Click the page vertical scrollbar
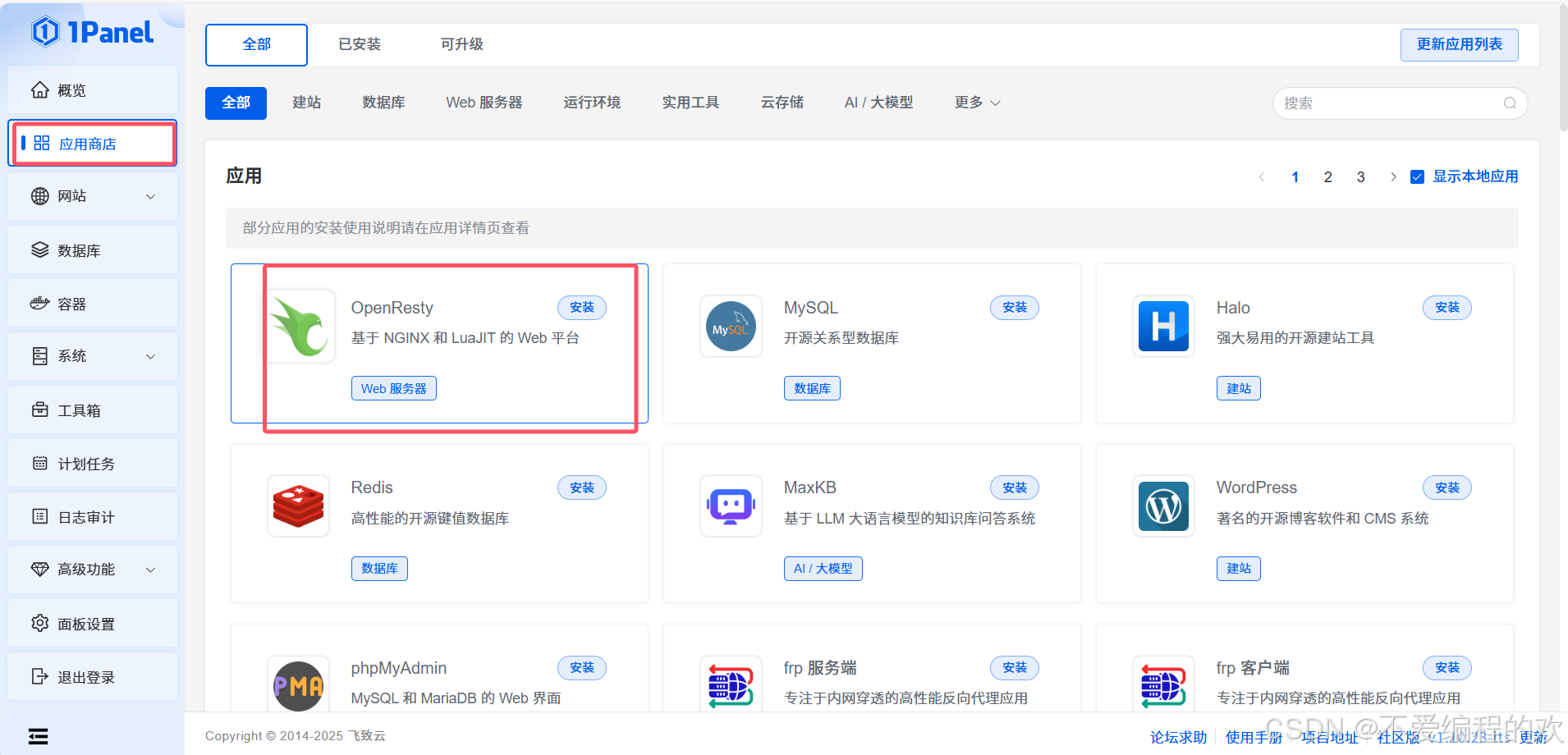The width and height of the screenshot is (1568, 755). click(x=1562, y=67)
